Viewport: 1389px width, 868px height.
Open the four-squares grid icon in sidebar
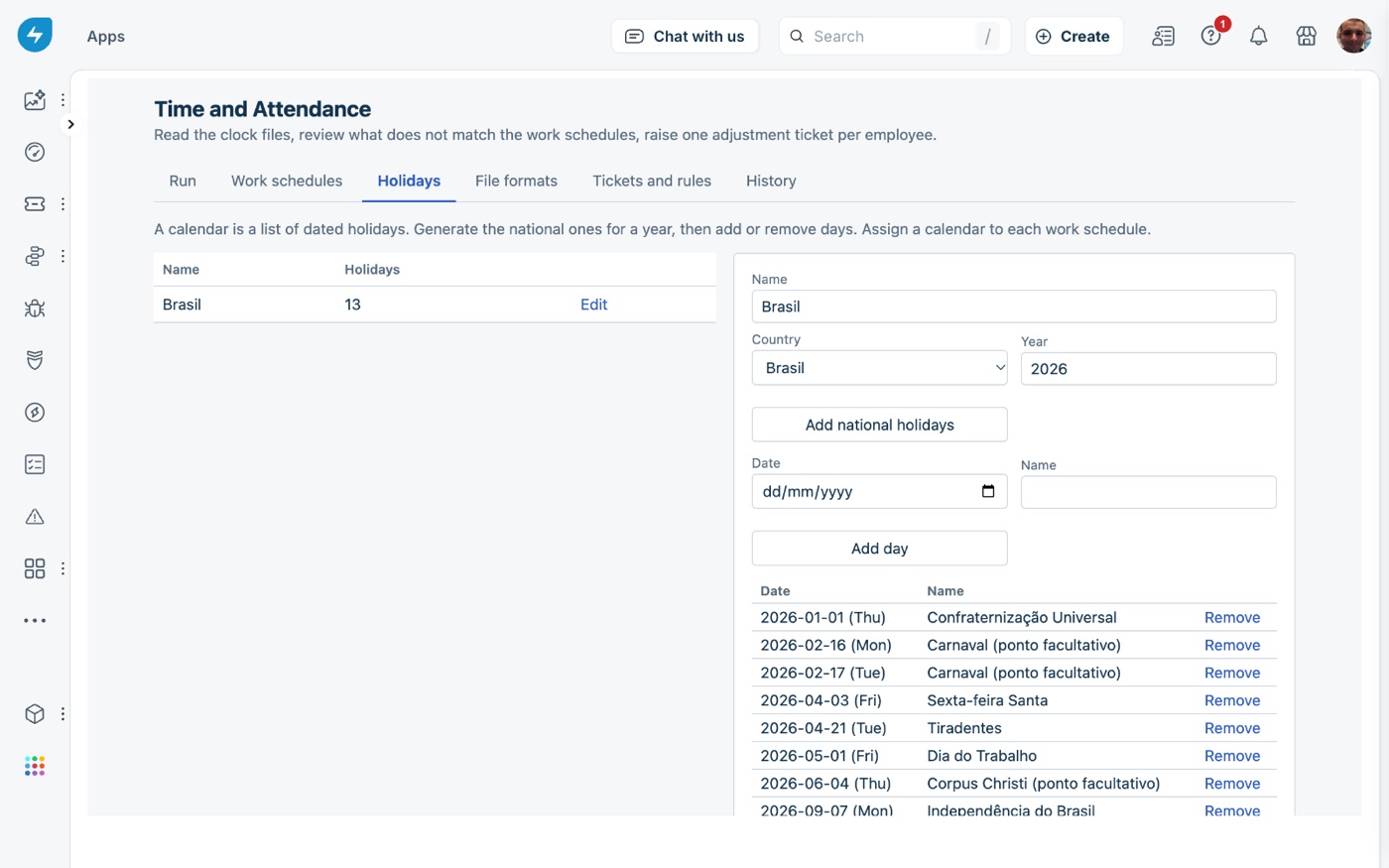[x=35, y=568]
